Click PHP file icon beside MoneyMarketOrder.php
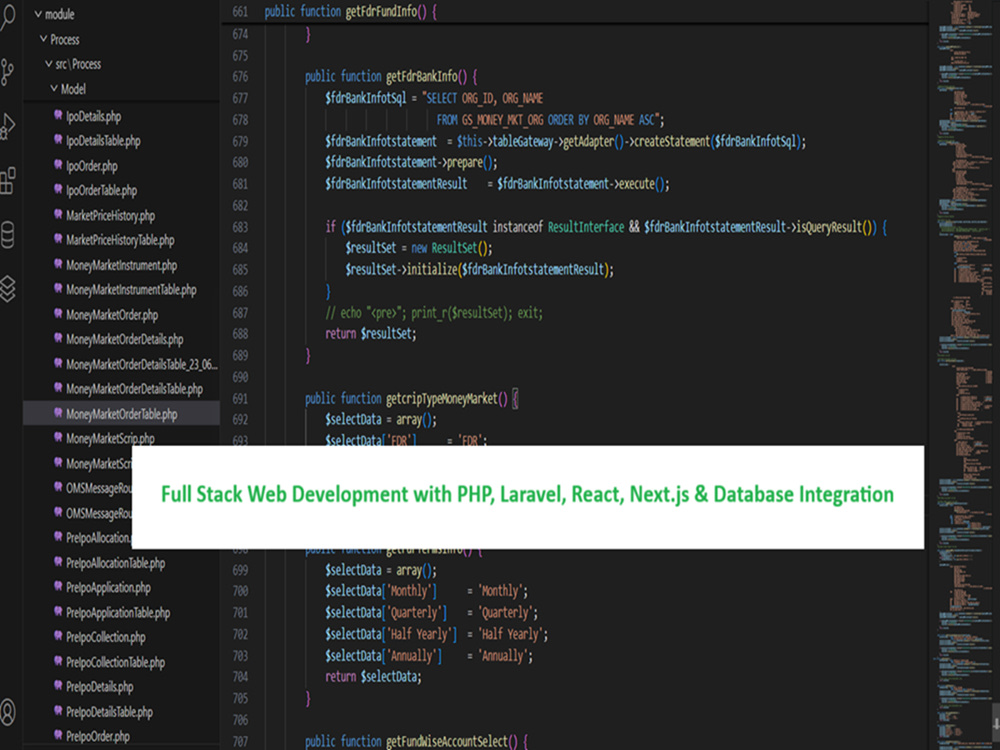This screenshot has height=750, width=1000. [58, 313]
